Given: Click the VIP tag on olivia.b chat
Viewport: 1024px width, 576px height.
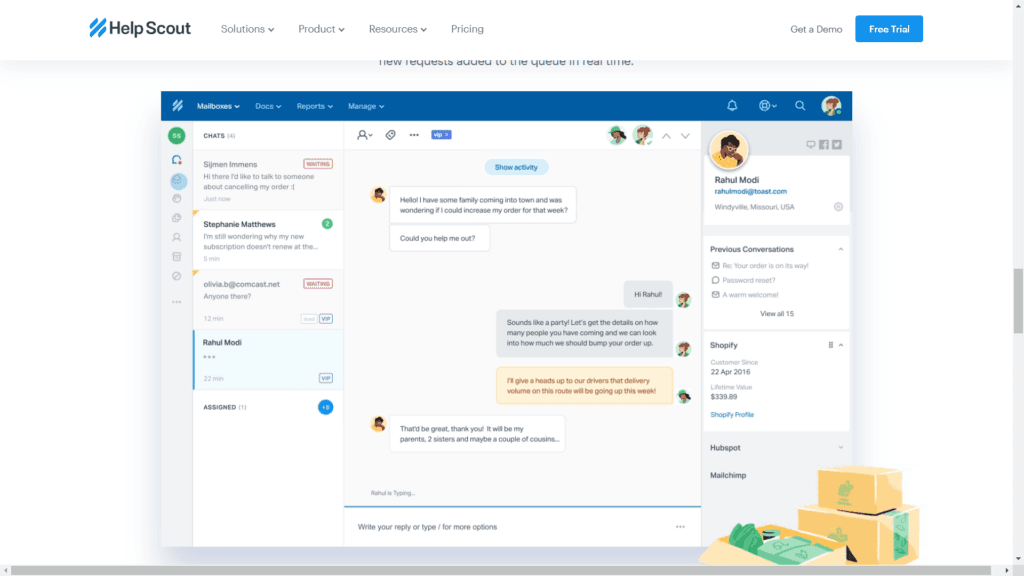Looking at the screenshot, I should coord(326,319).
